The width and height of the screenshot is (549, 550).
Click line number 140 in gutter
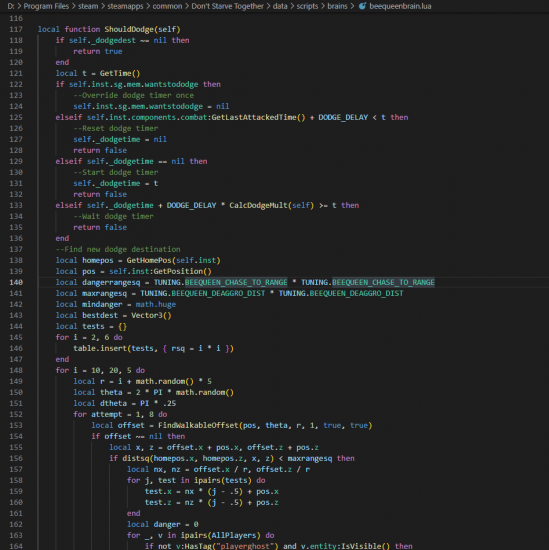pyautogui.click(x=16, y=282)
